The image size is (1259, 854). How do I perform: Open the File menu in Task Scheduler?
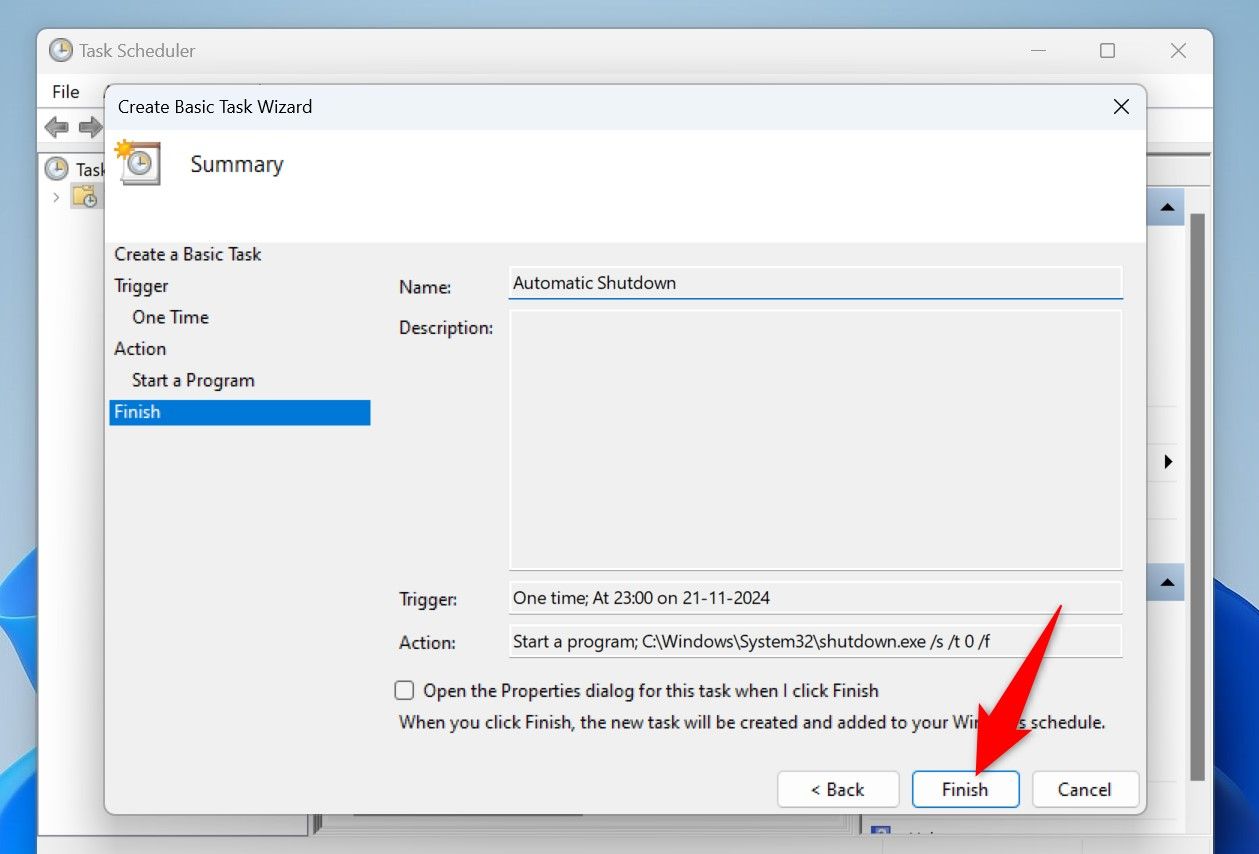[x=66, y=92]
